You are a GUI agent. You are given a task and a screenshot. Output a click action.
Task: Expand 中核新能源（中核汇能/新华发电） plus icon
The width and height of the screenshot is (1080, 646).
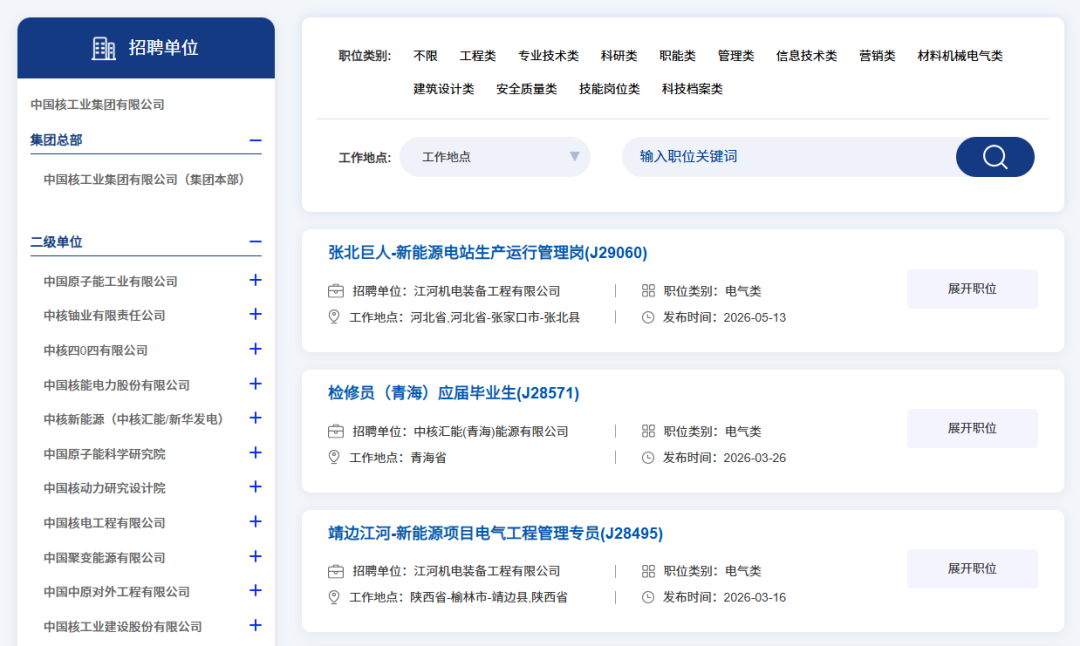[x=255, y=418]
